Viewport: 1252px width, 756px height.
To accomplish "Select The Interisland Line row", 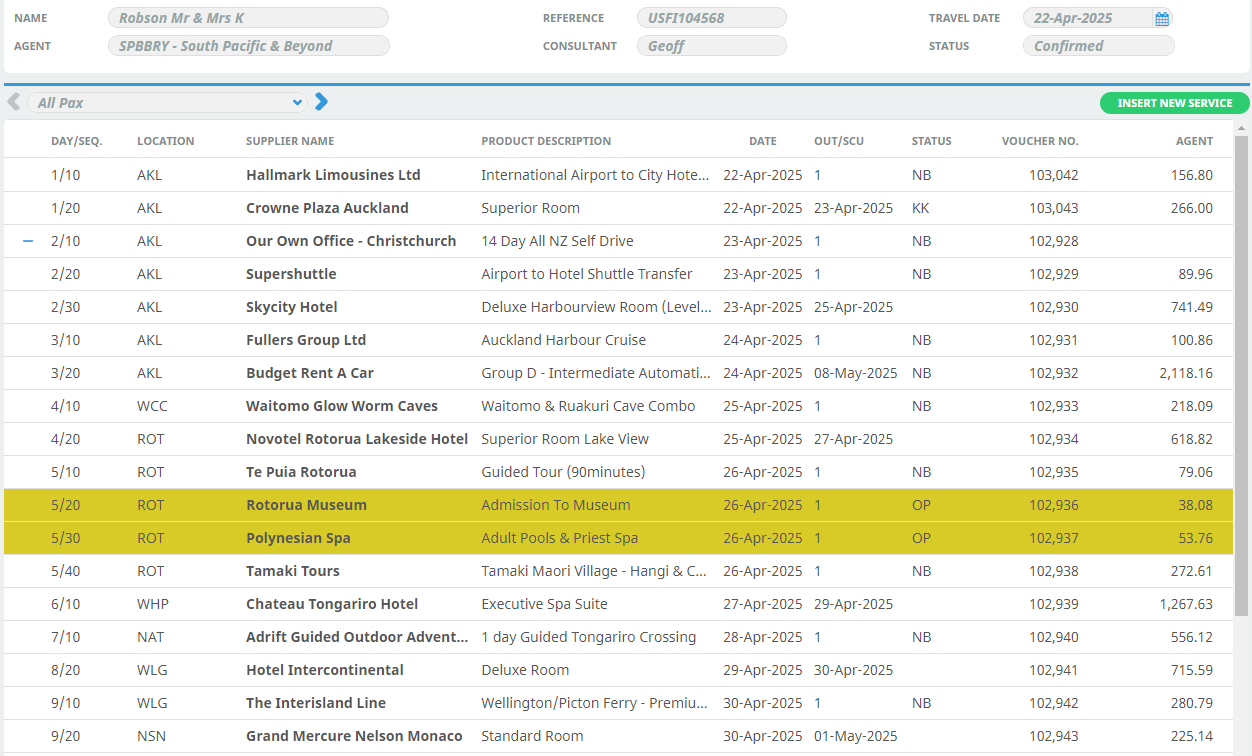I will pyautogui.click(x=618, y=703).
